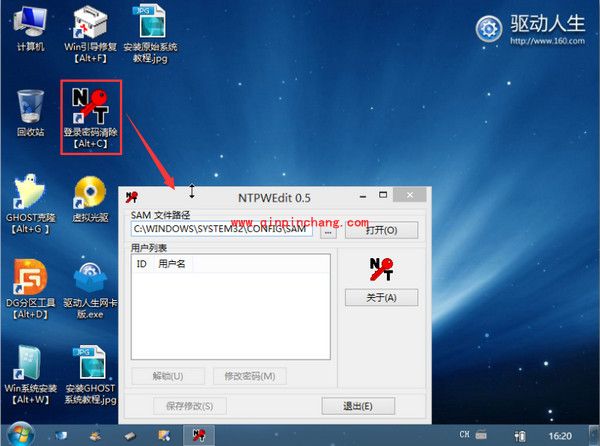Click the 用户名 column header
600x446 pixels.
tap(172, 264)
